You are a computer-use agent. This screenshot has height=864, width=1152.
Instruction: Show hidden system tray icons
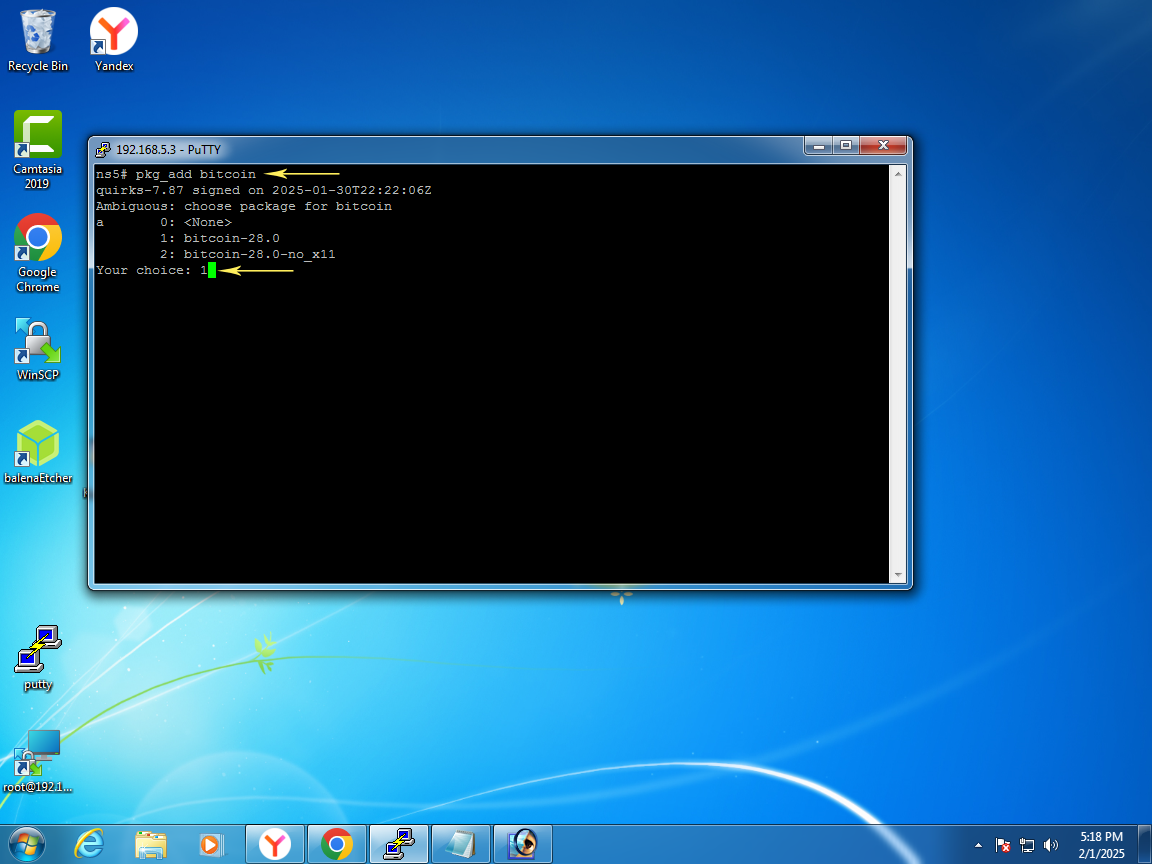[978, 846]
